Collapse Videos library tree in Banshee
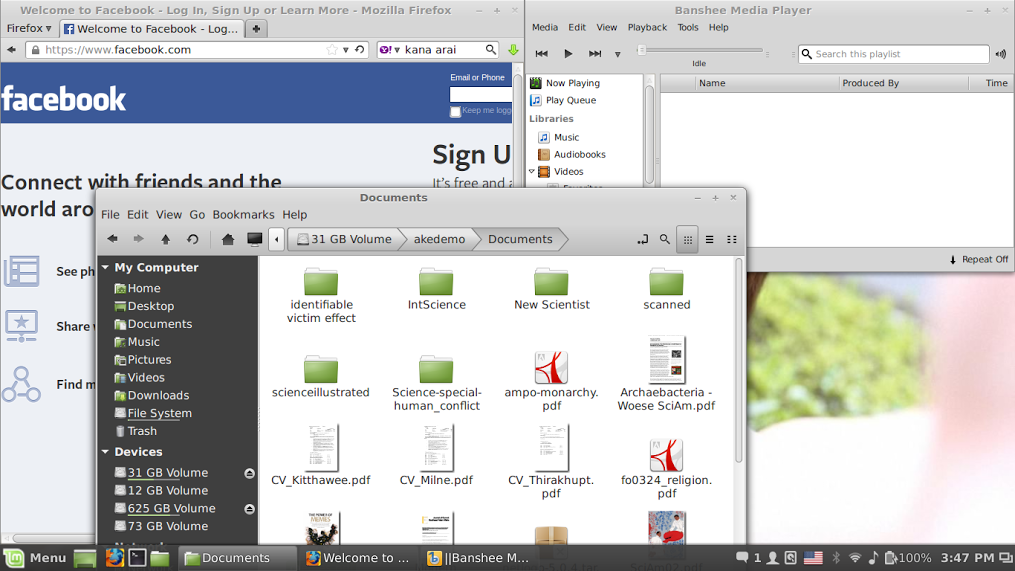1015x571 pixels. point(532,172)
